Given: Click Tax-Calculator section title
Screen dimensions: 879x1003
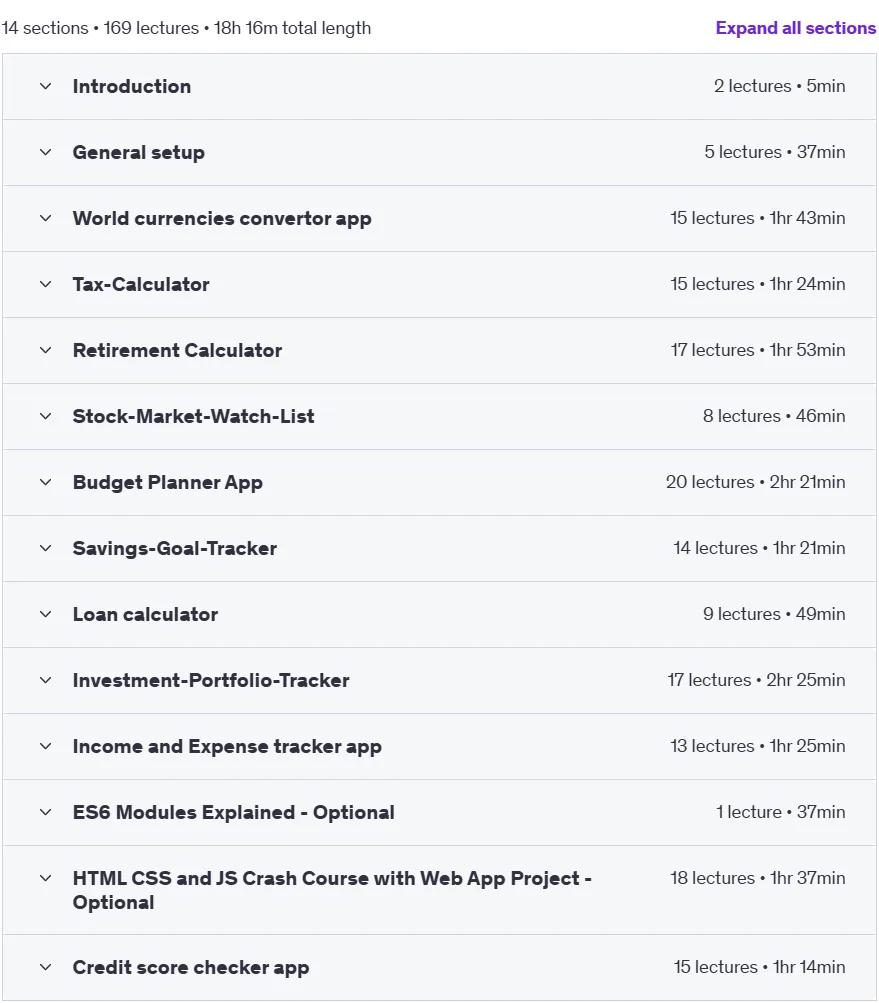Looking at the screenshot, I should [141, 285].
